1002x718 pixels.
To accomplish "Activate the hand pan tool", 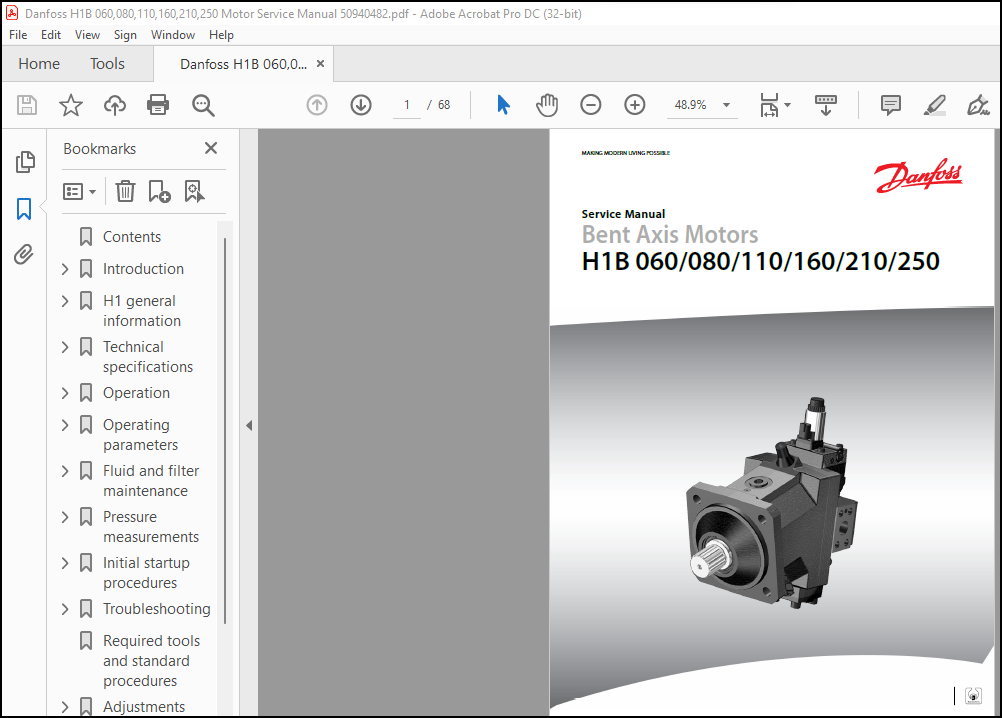I will (546, 105).
